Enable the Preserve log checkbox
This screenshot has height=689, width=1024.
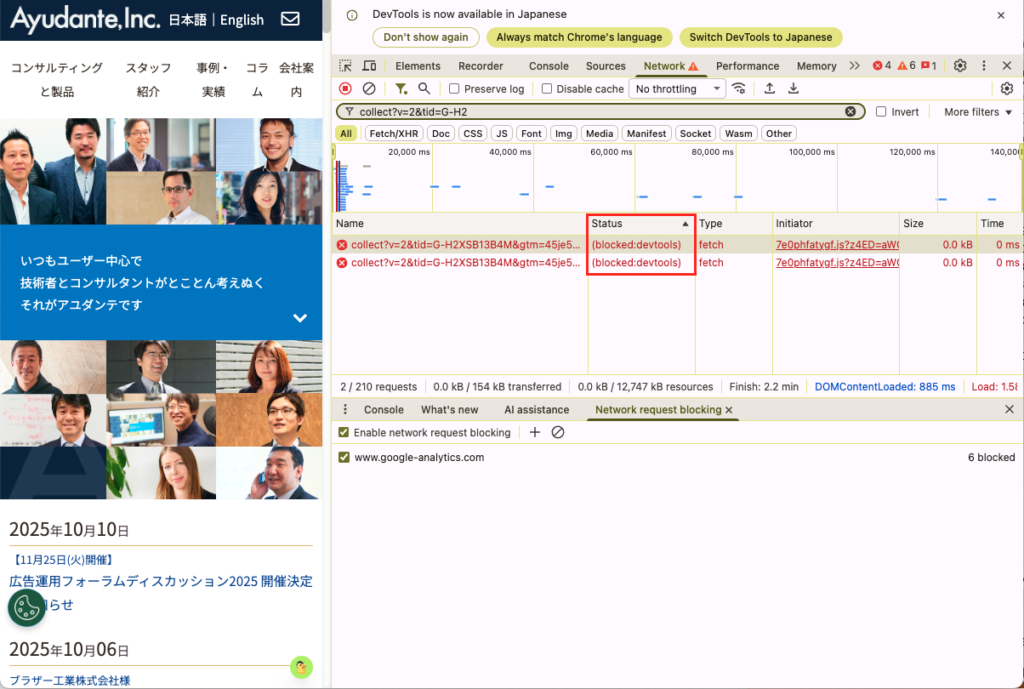454,89
